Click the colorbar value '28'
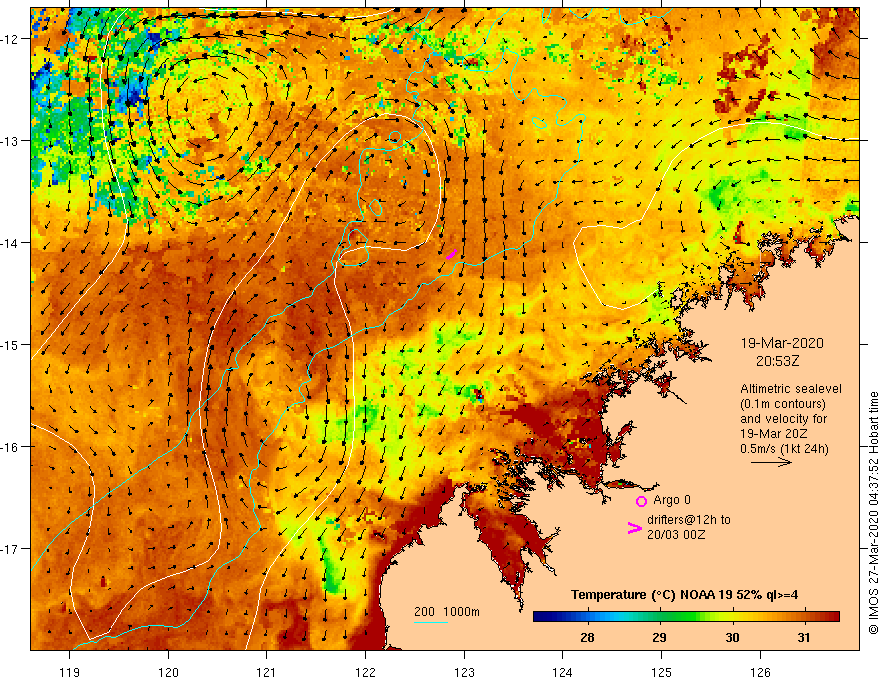The image size is (880, 680). tap(588, 637)
